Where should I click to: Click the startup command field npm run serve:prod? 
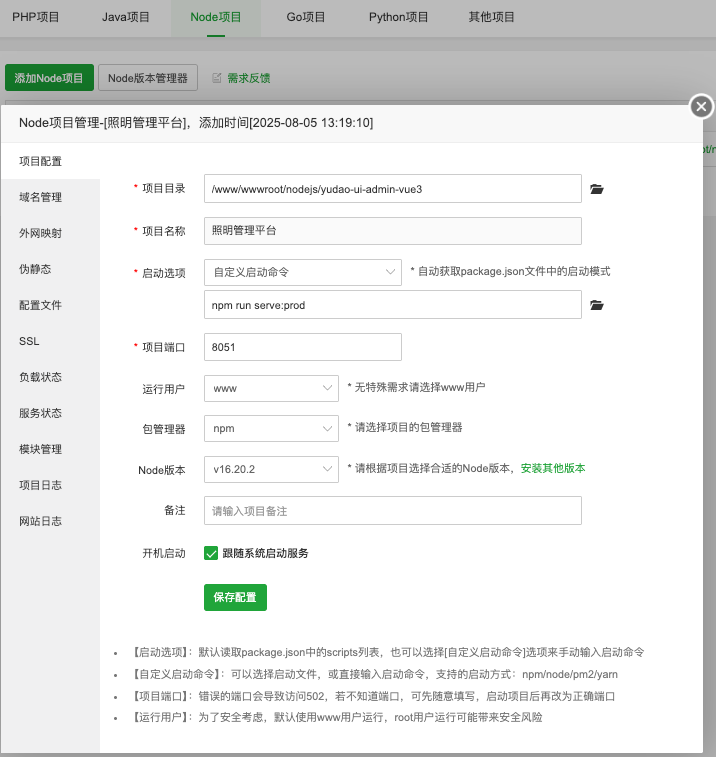pyautogui.click(x=393, y=305)
